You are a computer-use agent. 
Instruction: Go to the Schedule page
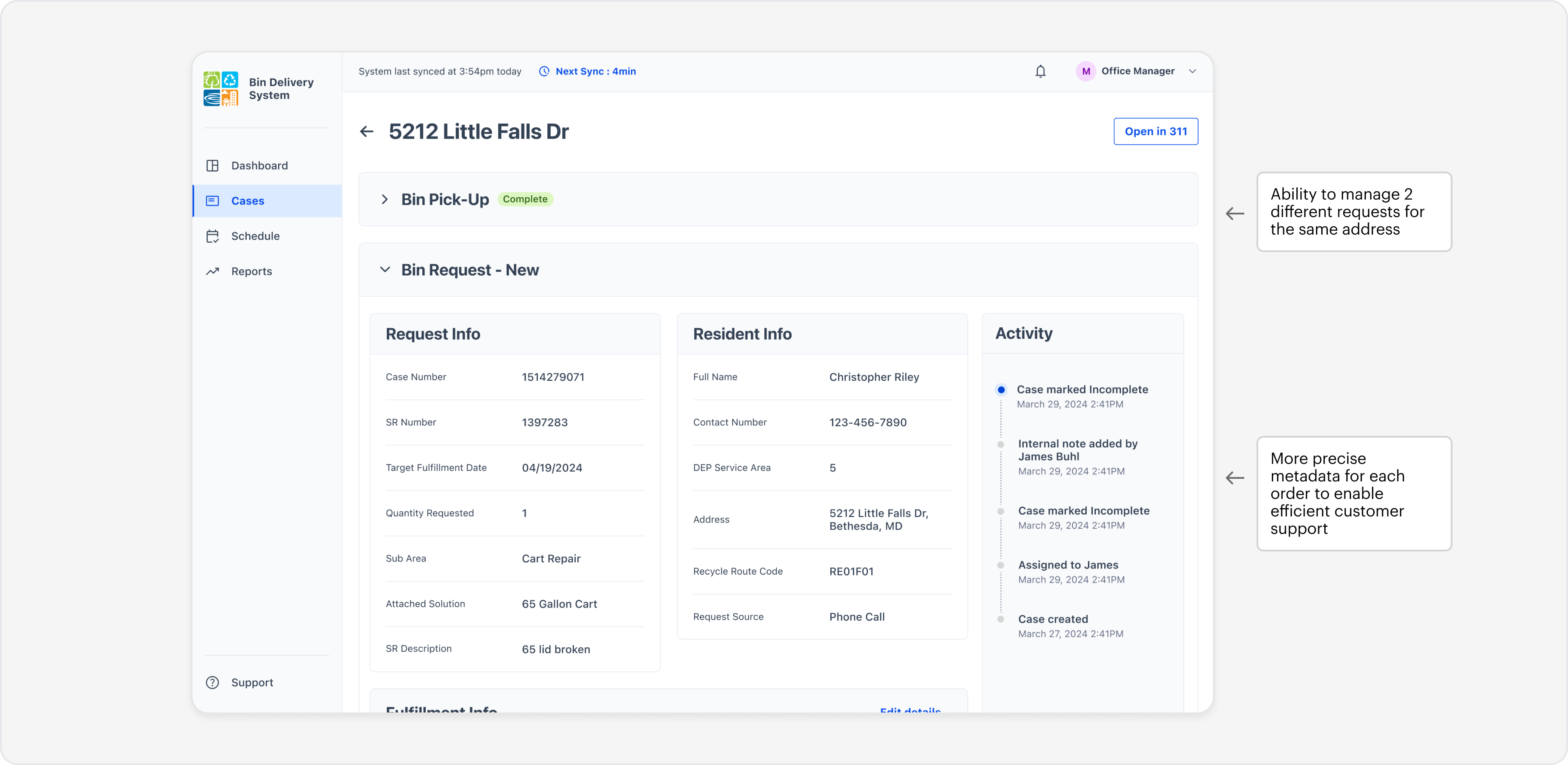point(267,236)
